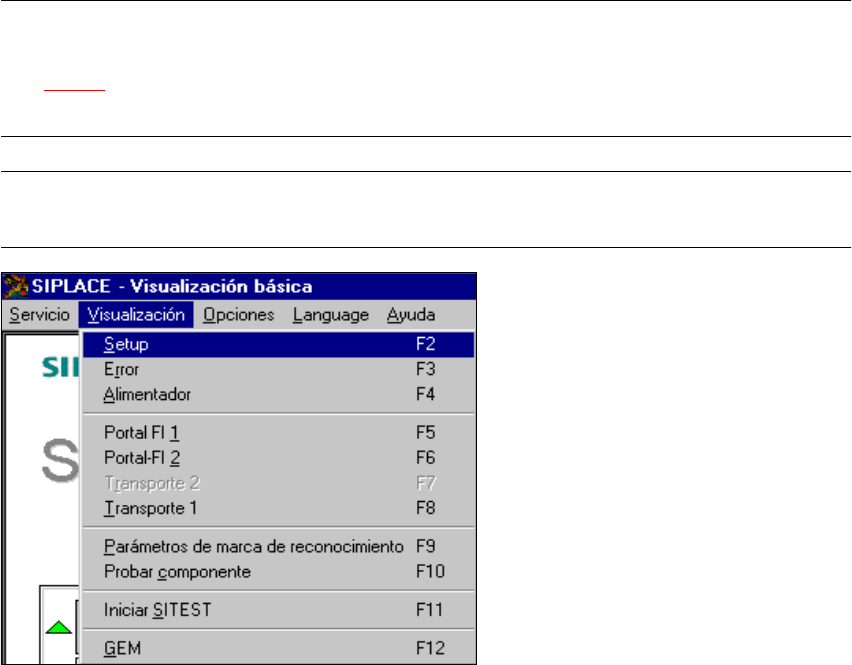The image size is (852, 665).
Task: Close the open Visualización menu
Action: coord(136,315)
